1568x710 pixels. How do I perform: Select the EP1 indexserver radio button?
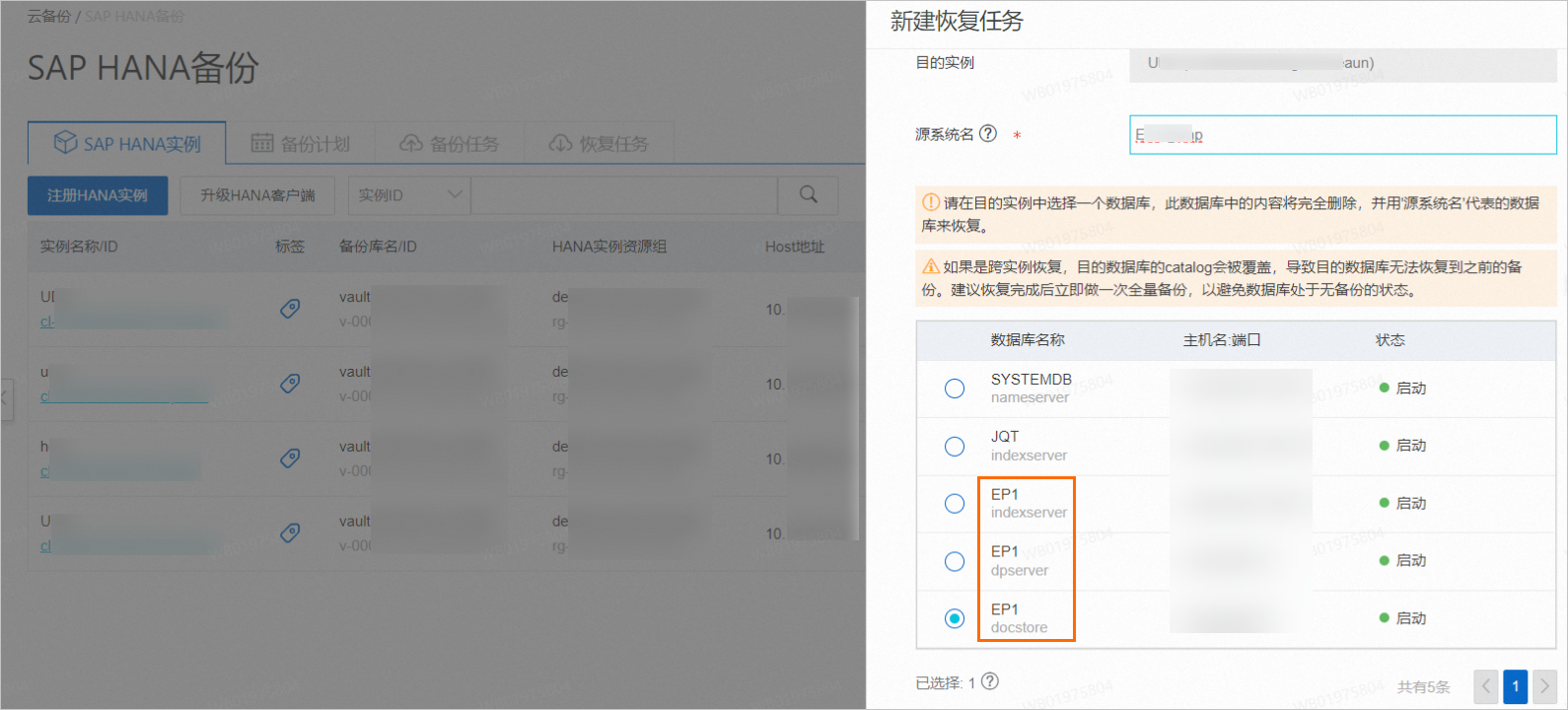[955, 504]
